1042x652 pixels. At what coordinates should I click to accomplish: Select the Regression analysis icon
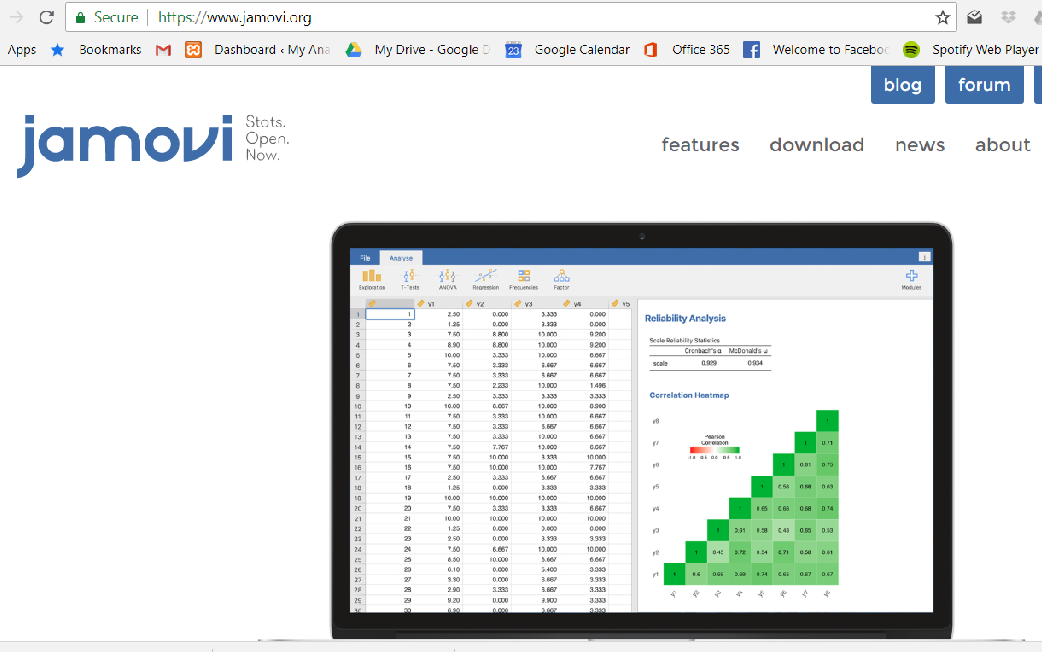tap(486, 279)
